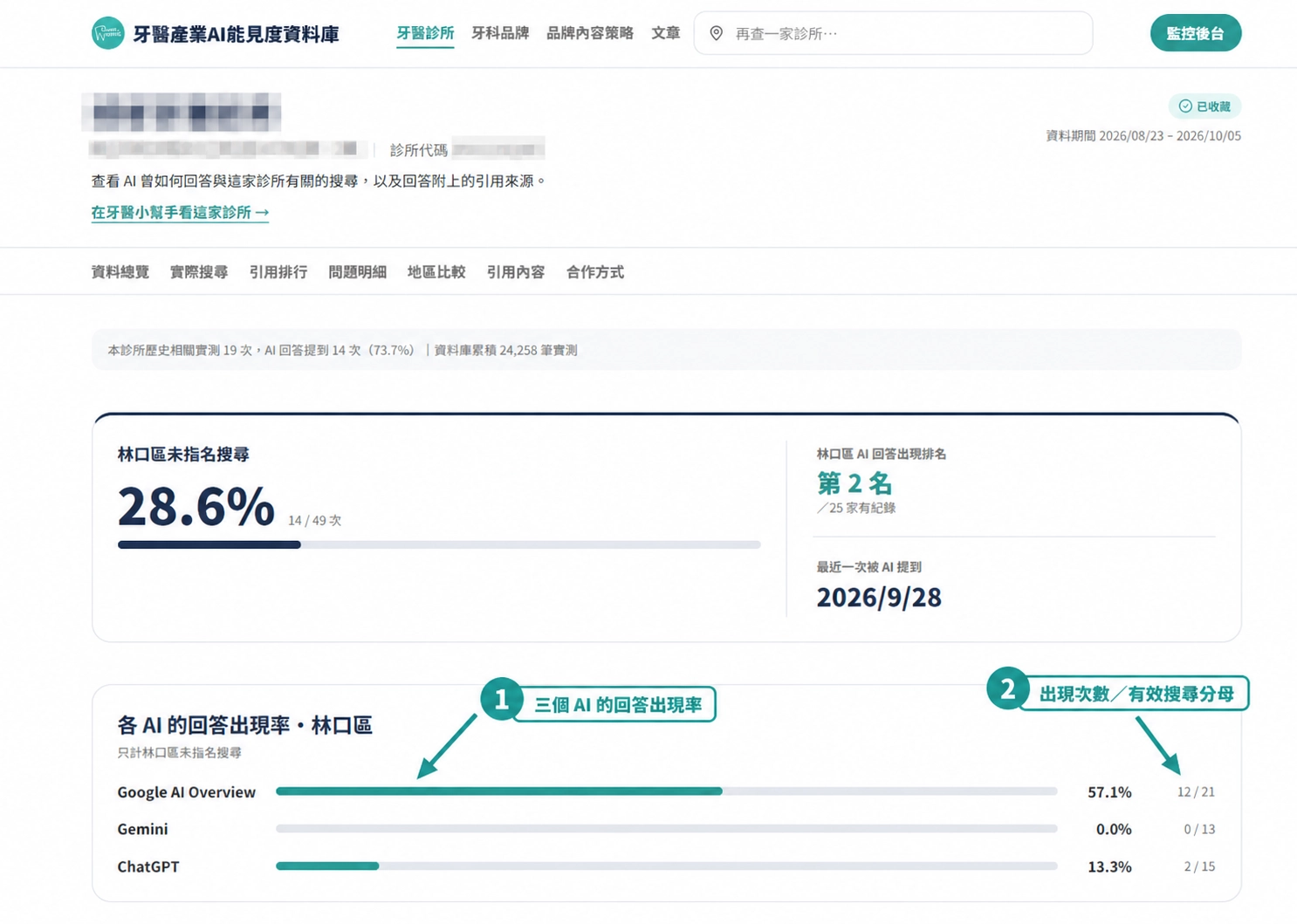The image size is (1297, 924).
Task: Click the location pin icon in search box
Action: pos(716,33)
